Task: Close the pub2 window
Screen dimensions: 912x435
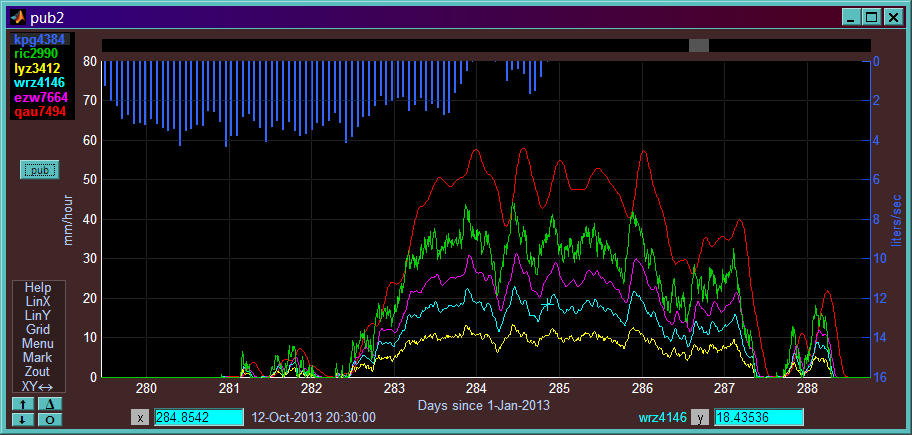Action: coord(892,18)
